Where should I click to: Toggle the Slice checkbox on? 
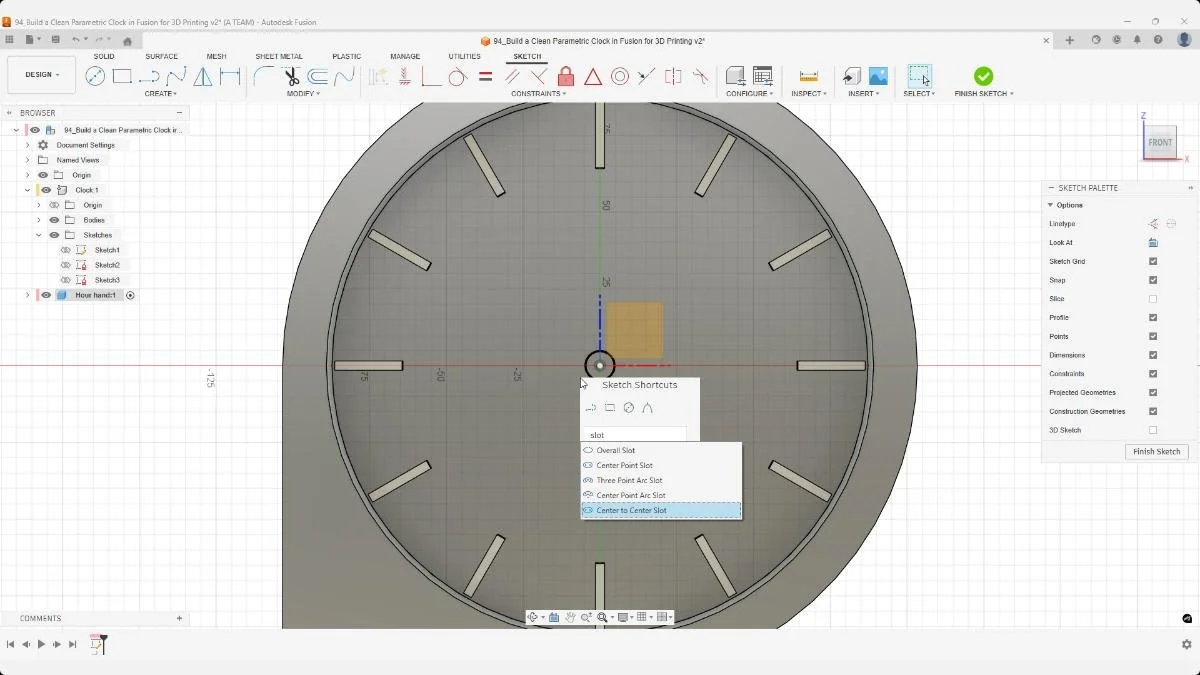point(1153,298)
